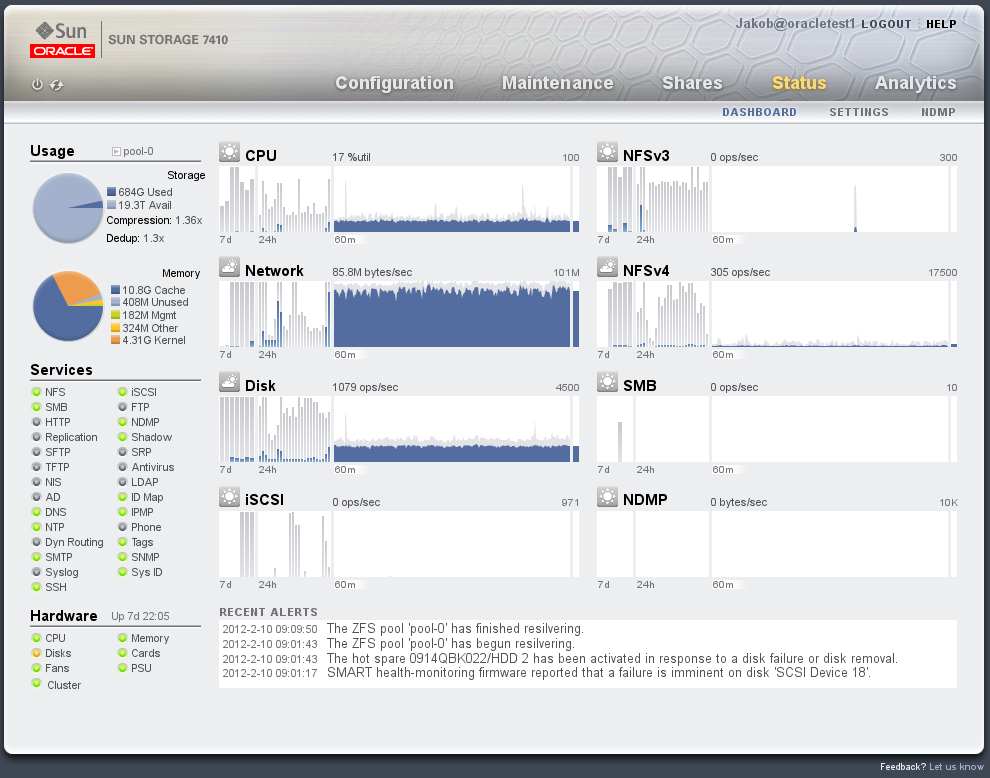Click the '1079 ops/sec' Disk value
The image size is (990, 778).
[365, 387]
